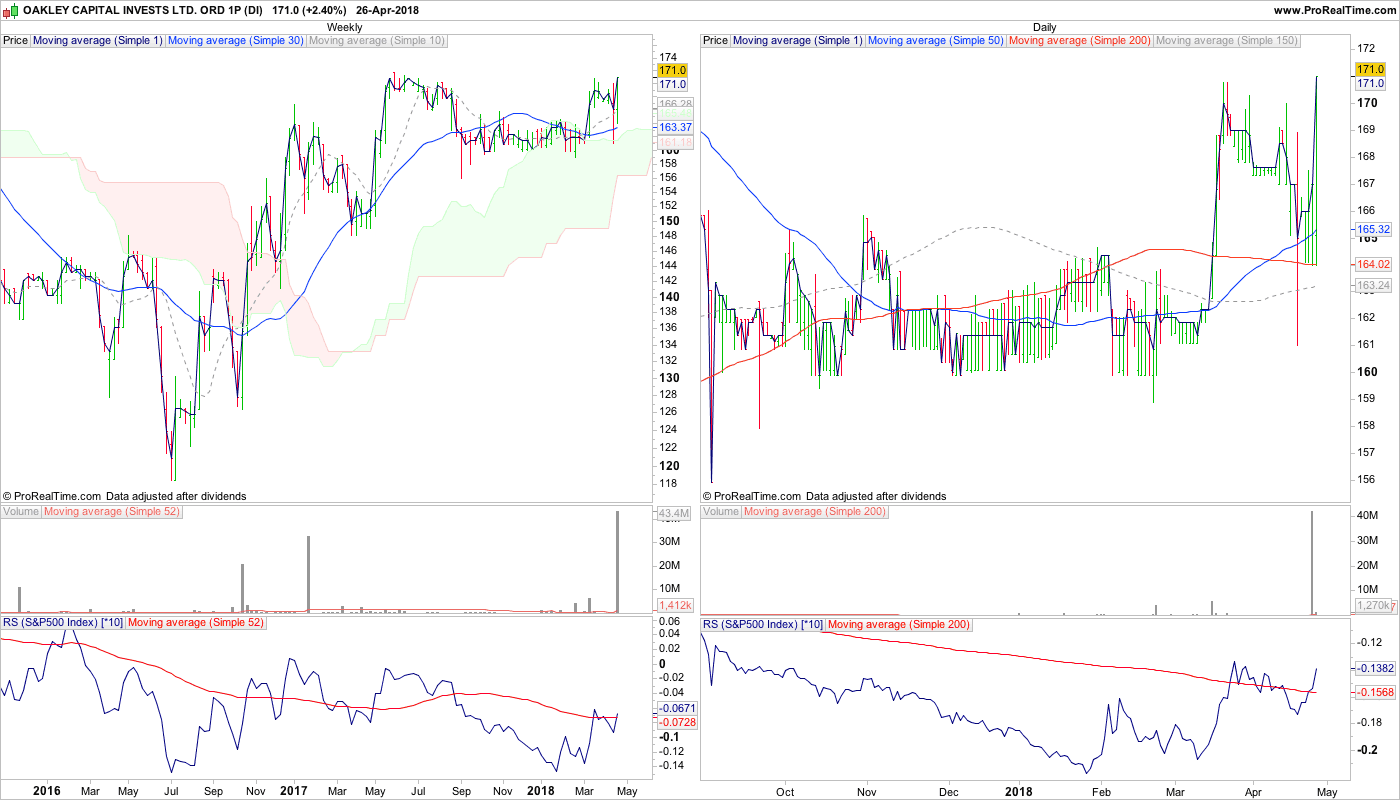
Task: Click the -0.1382 RS value tag on Daily
Action: [x=1374, y=668]
